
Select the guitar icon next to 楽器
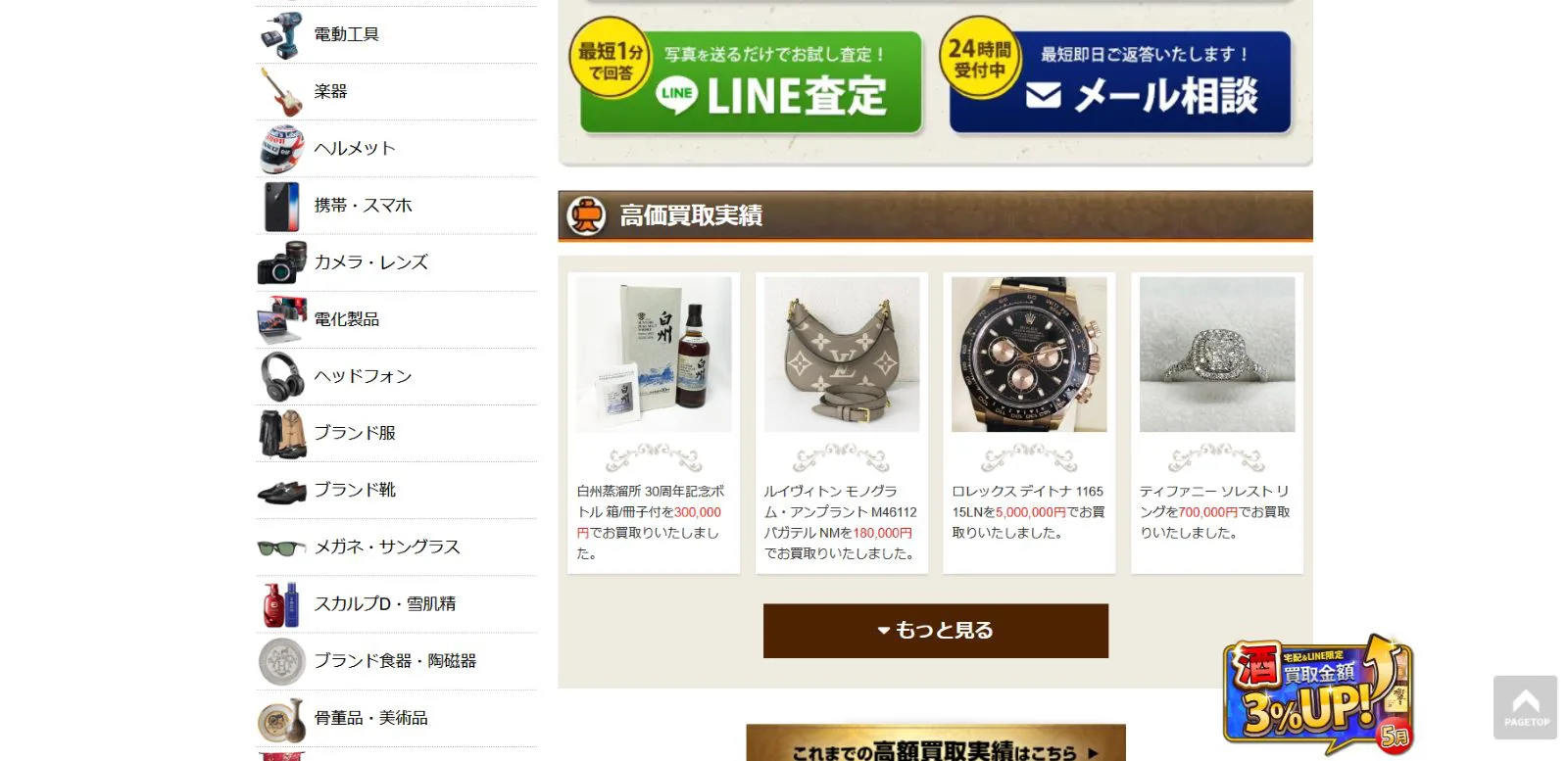point(282,92)
